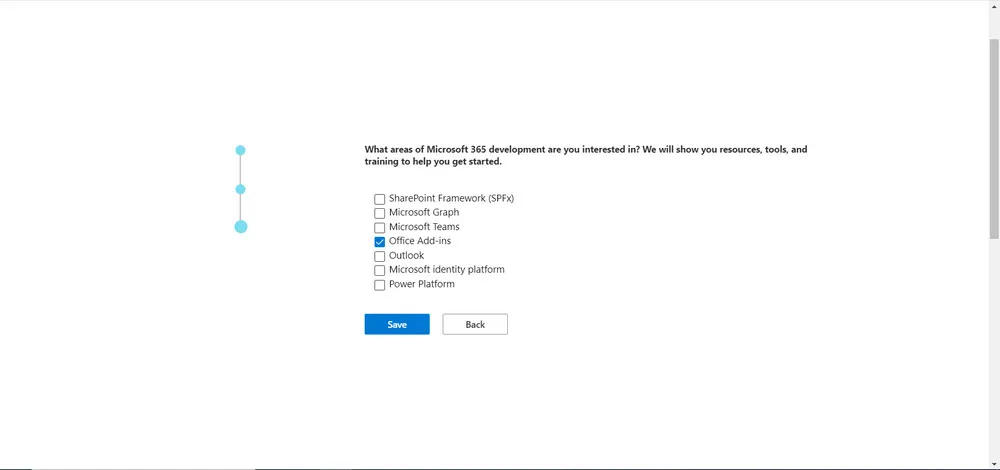1000x470 pixels.
Task: Click the 'Outlook' label text
Action: point(406,256)
